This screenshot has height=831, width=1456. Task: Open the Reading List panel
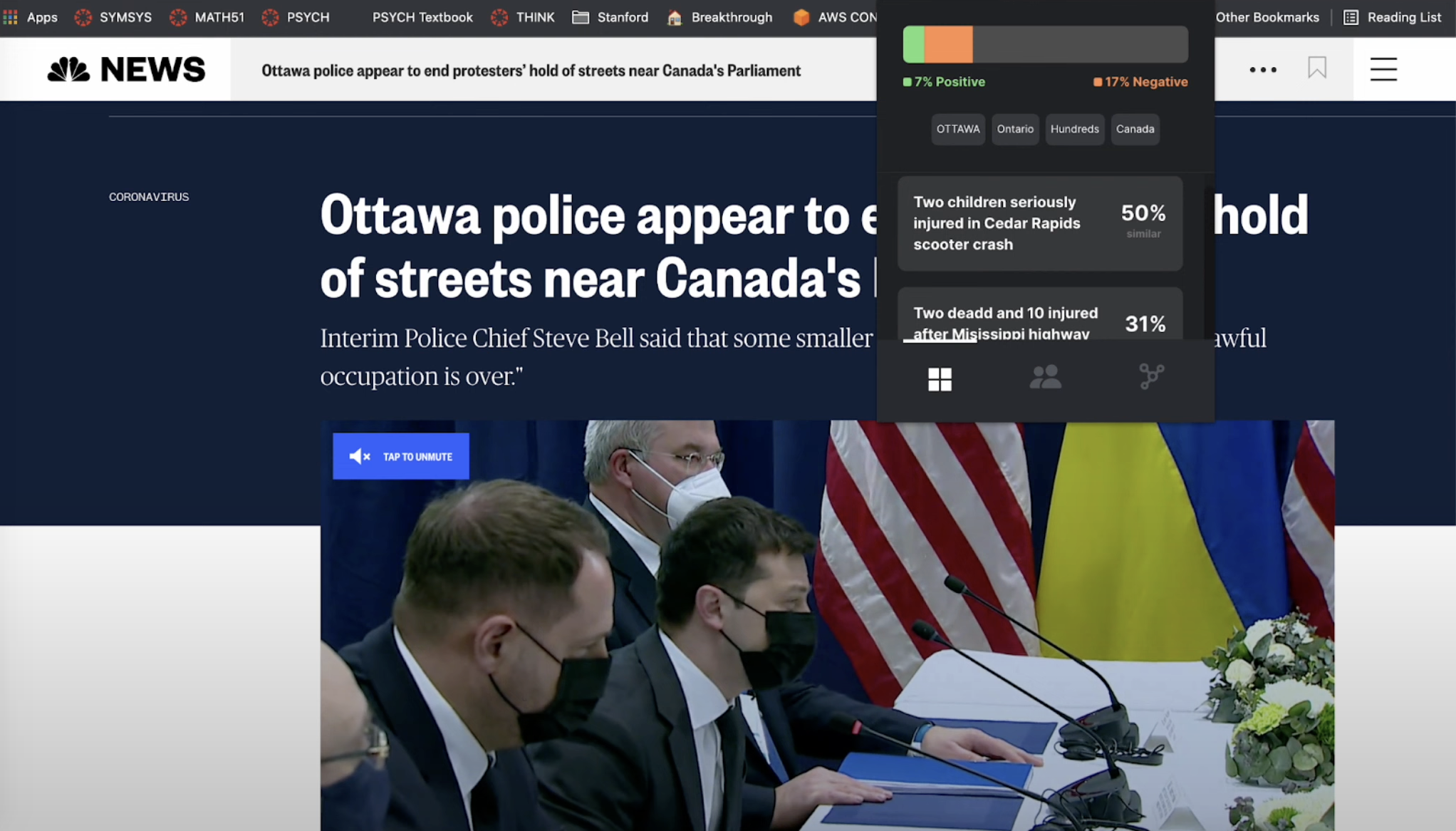point(1393,17)
